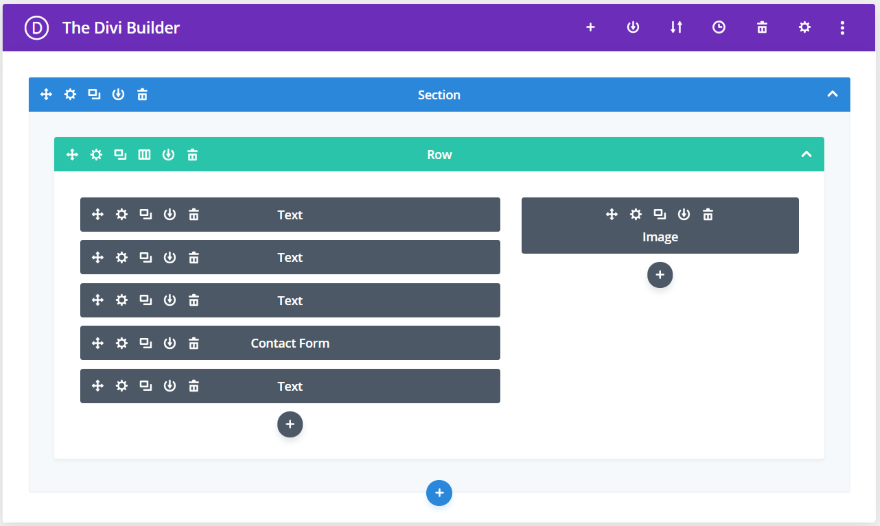880x526 pixels.
Task: Collapse the Row with its chevron
Action: [x=806, y=154]
